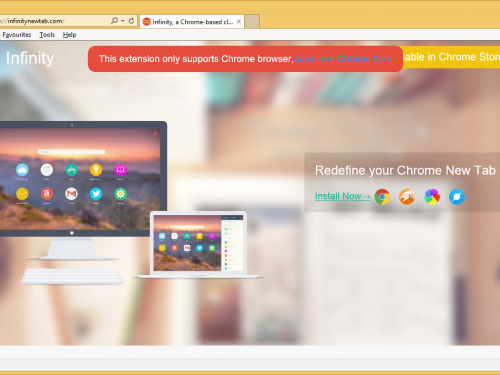Follow the download Chrome here link
This screenshot has width=500, height=375.
point(343,59)
